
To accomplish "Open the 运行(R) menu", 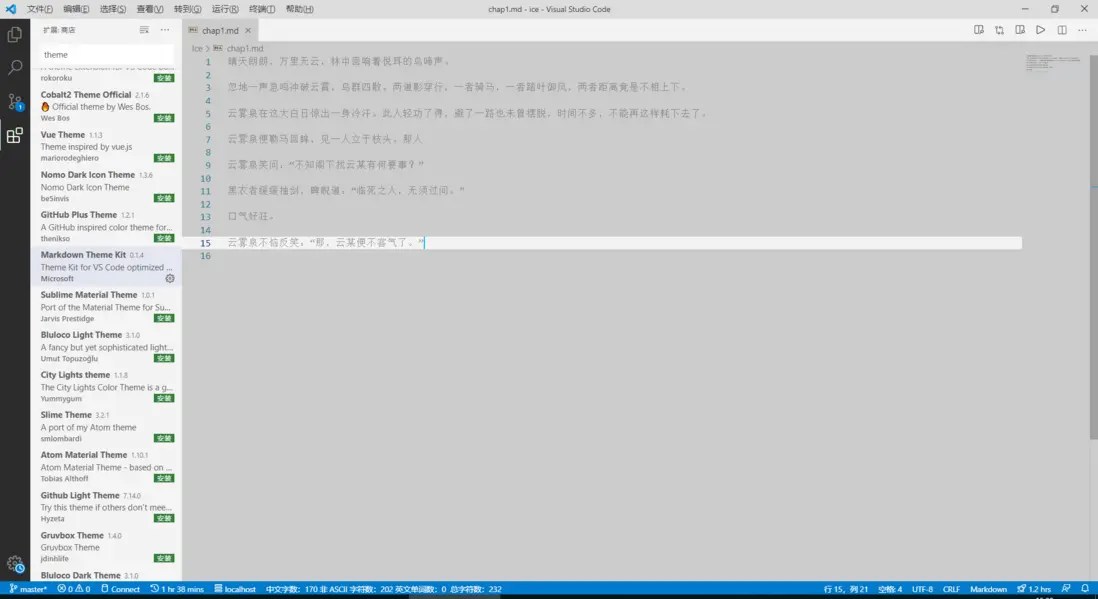I will pos(225,9).
